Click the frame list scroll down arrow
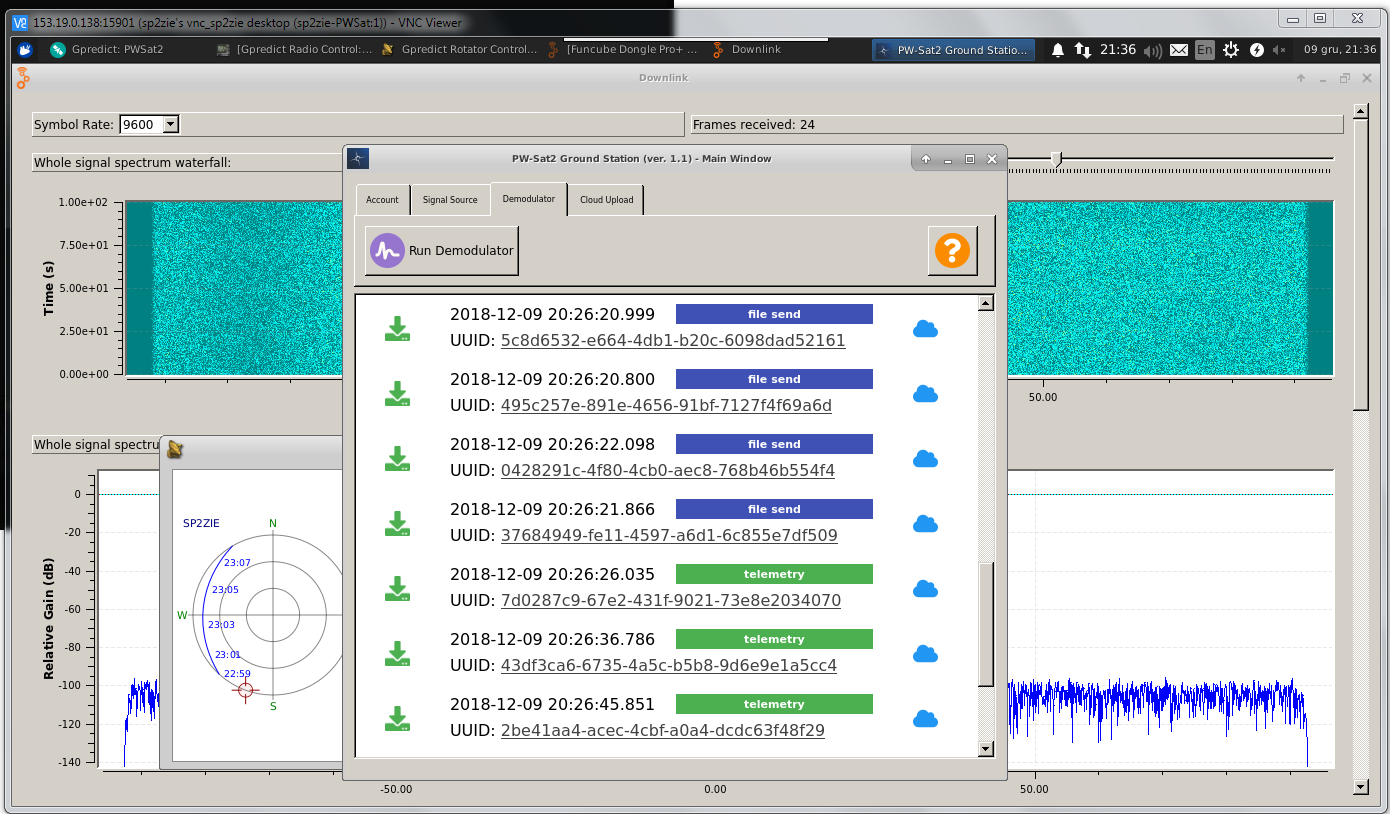Screen dimensions: 1390x814 (985, 748)
